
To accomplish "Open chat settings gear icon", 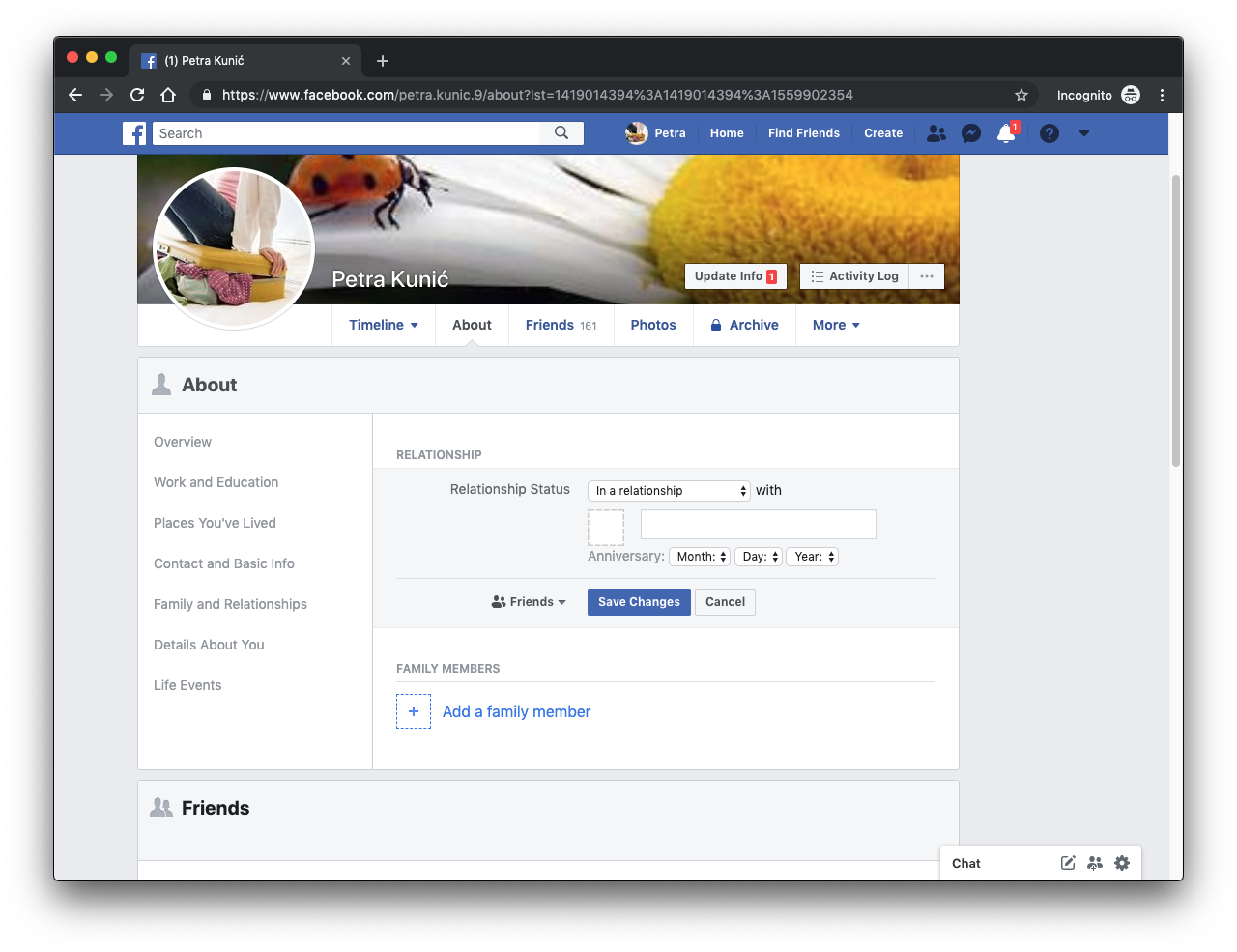I will 1121,863.
